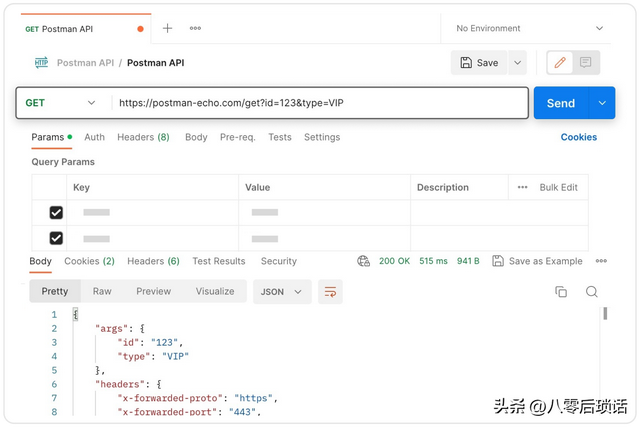Open the JSON format dropdown
This screenshot has width=640, height=427.
click(x=282, y=292)
